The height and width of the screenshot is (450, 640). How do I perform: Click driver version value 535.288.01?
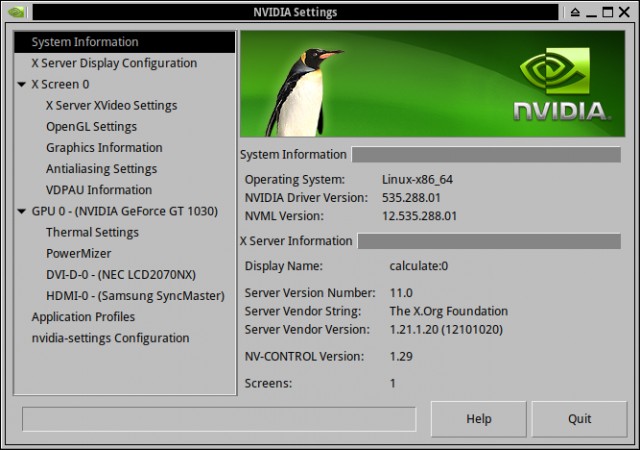[x=411, y=198]
